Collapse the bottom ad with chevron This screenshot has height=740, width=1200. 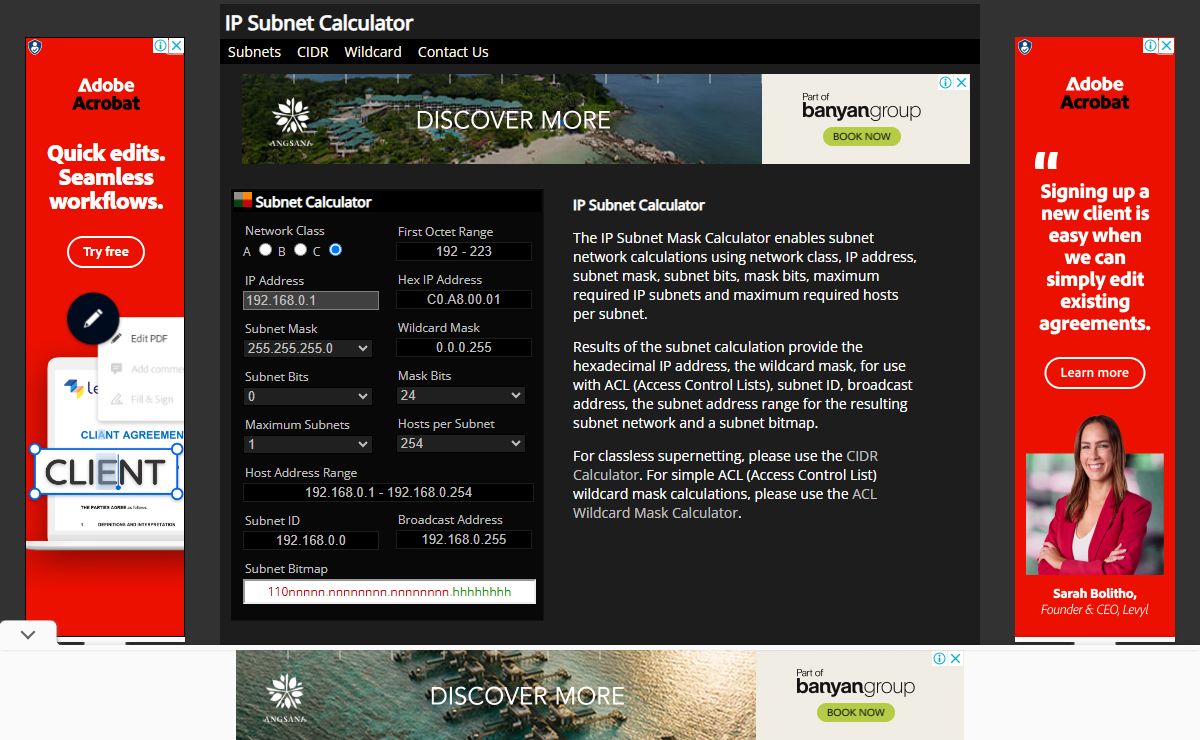[28, 635]
